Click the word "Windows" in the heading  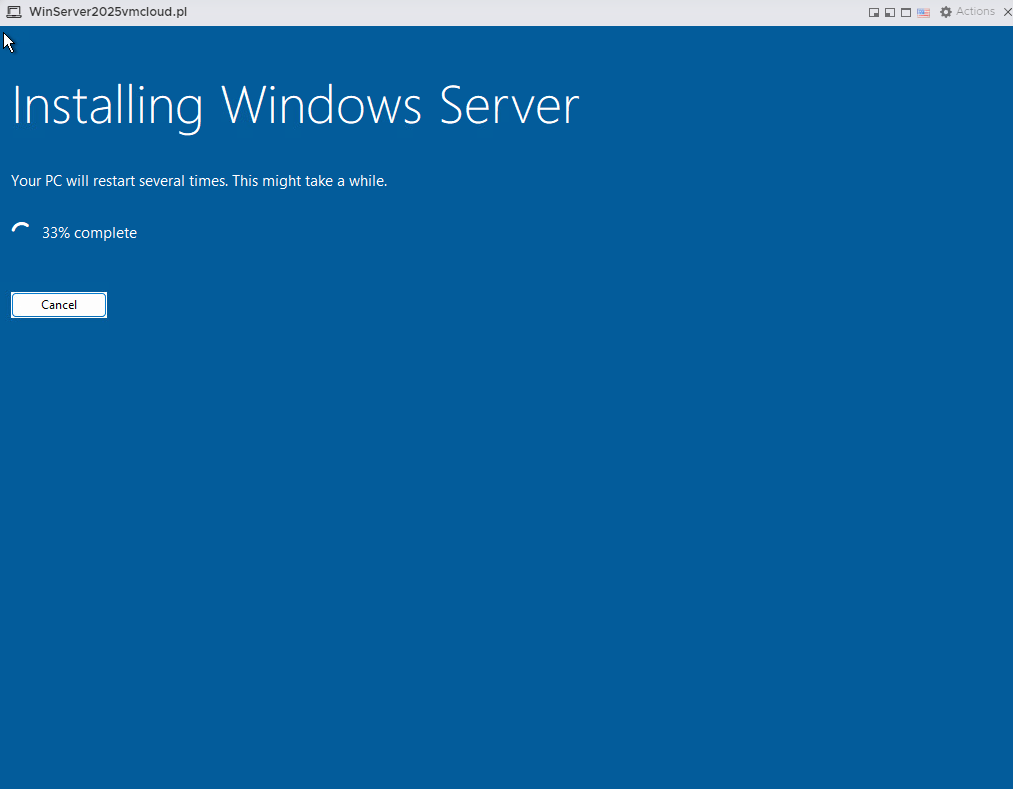[321, 106]
